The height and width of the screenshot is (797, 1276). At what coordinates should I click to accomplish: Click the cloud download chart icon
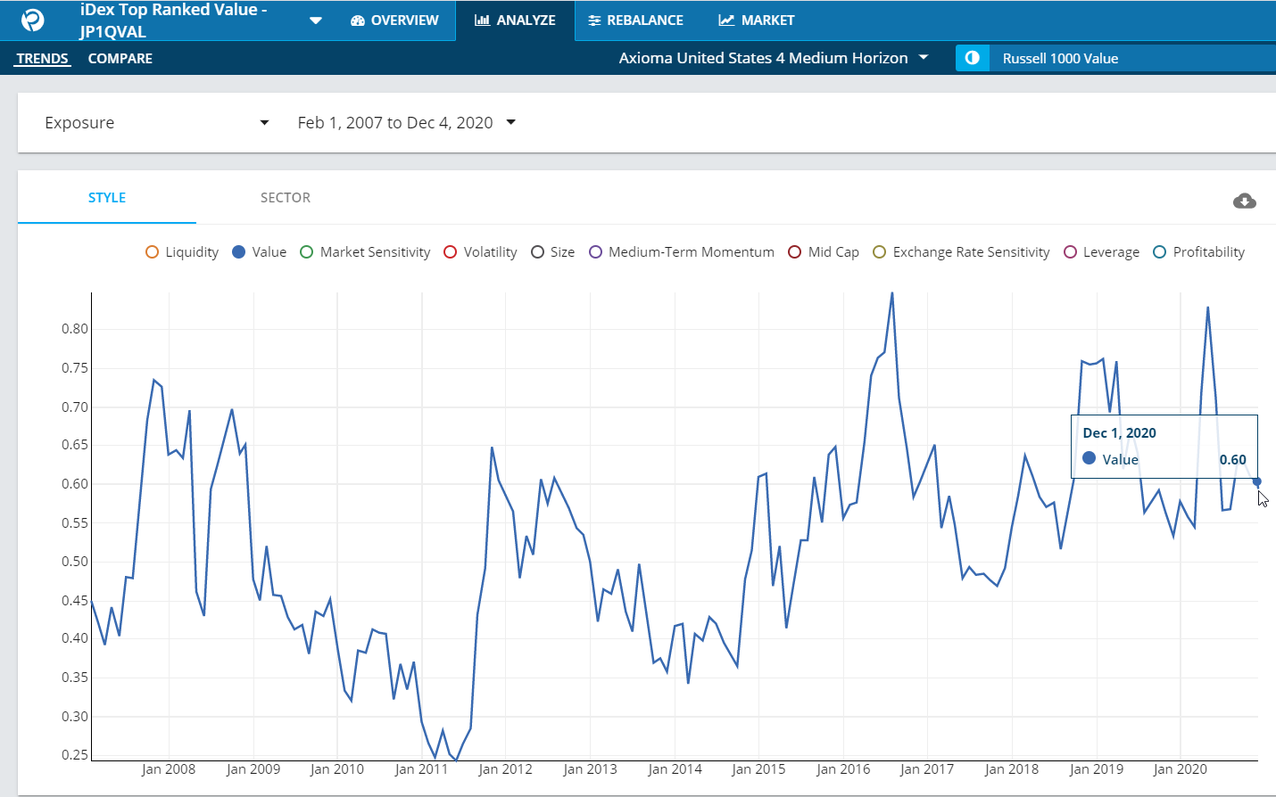1244,201
